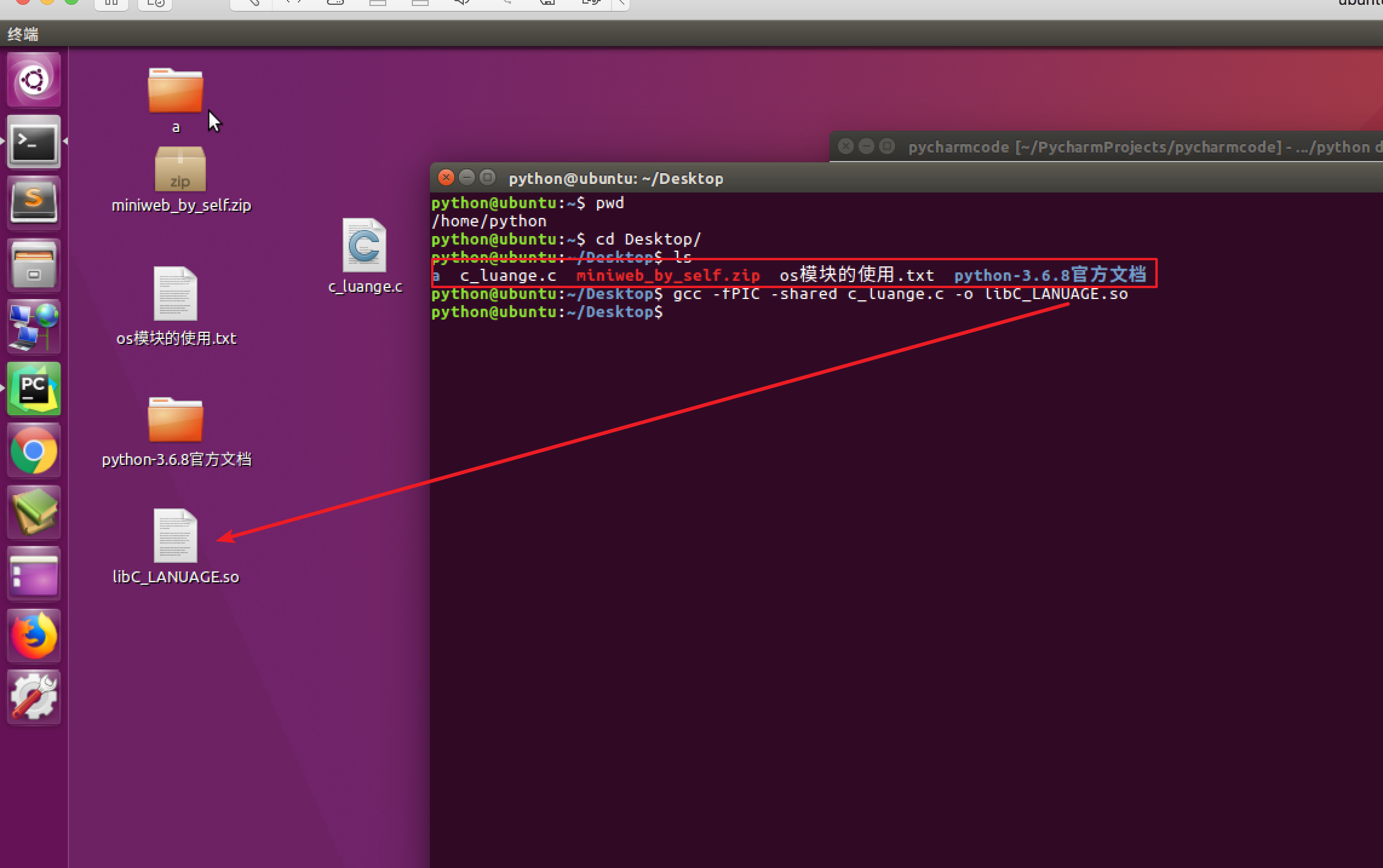Open the Ubuntu Dash from the launcher
Image resolution: width=1383 pixels, height=868 pixels.
[x=33, y=79]
